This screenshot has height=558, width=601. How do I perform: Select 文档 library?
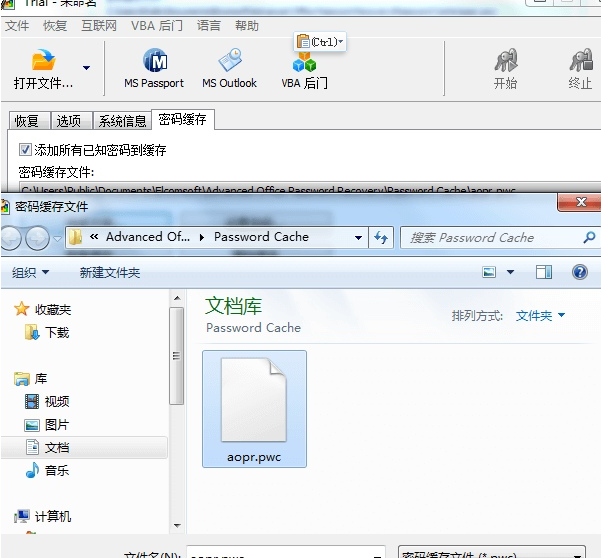pos(84,448)
